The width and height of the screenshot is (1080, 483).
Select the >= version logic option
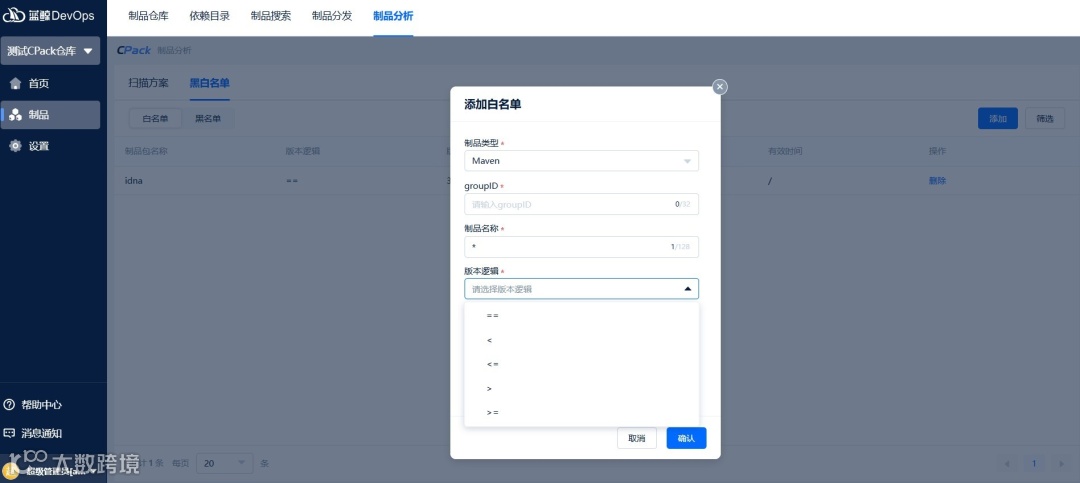pos(581,413)
